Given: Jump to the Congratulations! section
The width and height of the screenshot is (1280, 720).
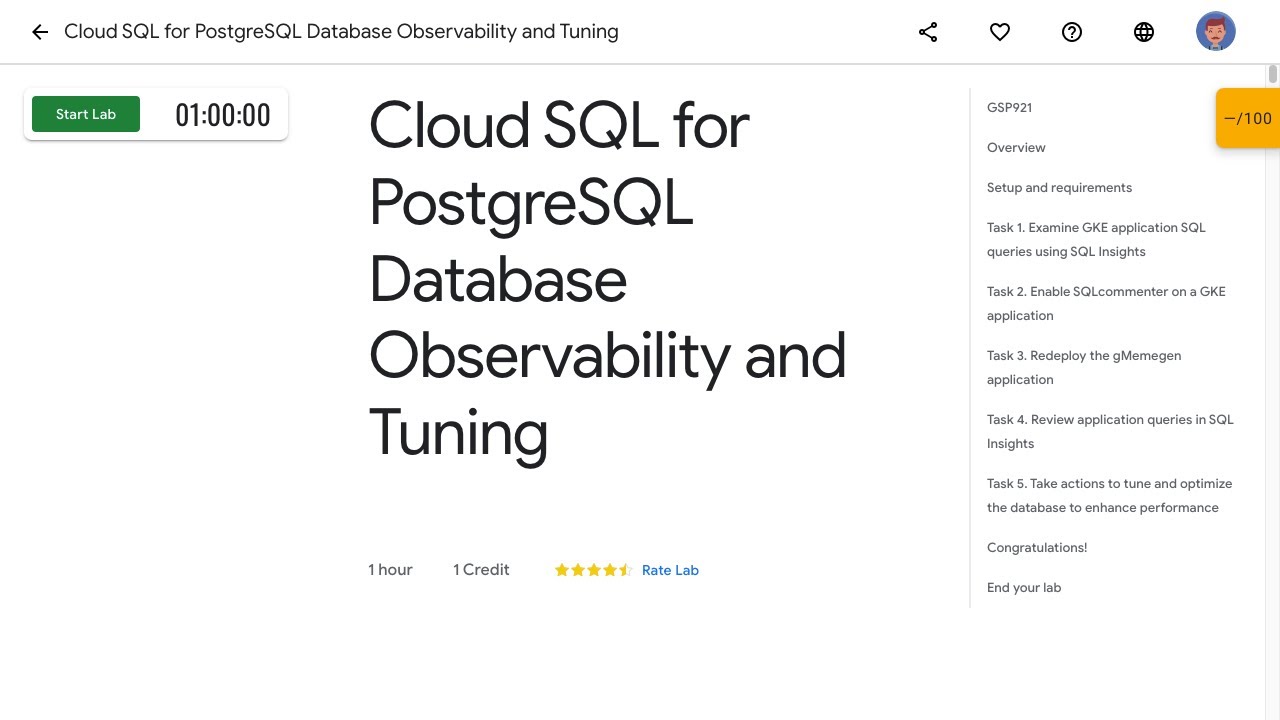Looking at the screenshot, I should (x=1037, y=547).
